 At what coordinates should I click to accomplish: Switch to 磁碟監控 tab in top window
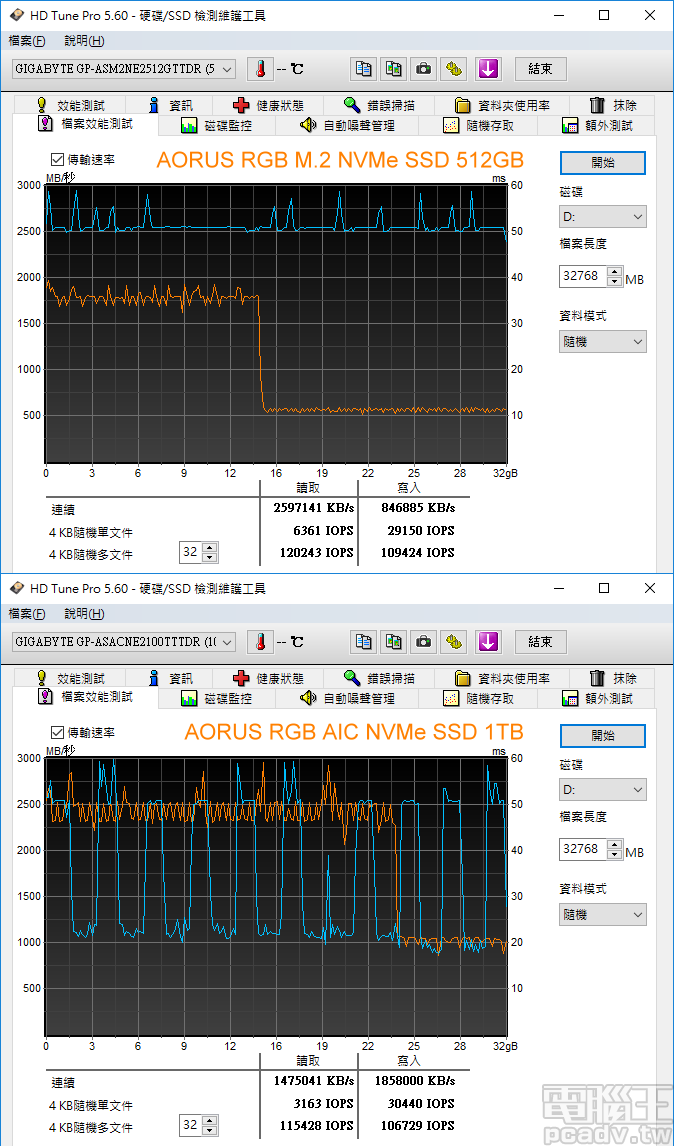pyautogui.click(x=216, y=126)
